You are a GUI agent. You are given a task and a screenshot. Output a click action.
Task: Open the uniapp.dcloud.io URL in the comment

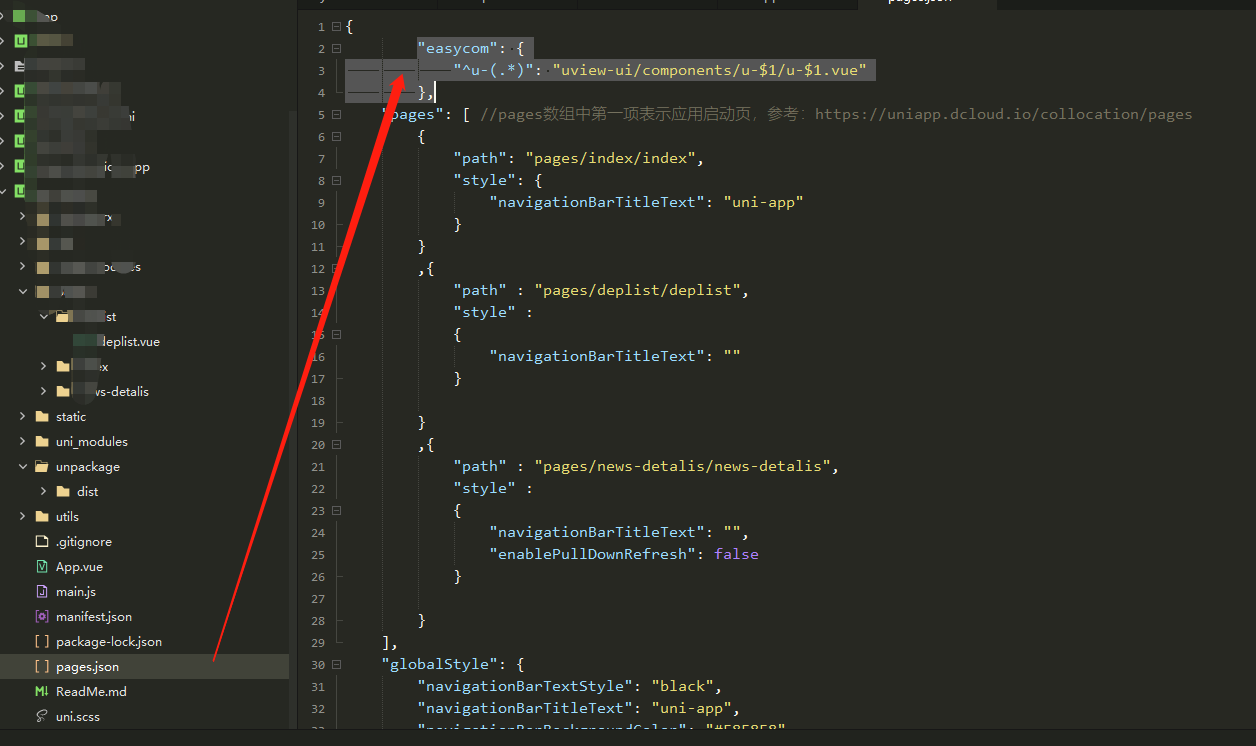(x=1003, y=114)
